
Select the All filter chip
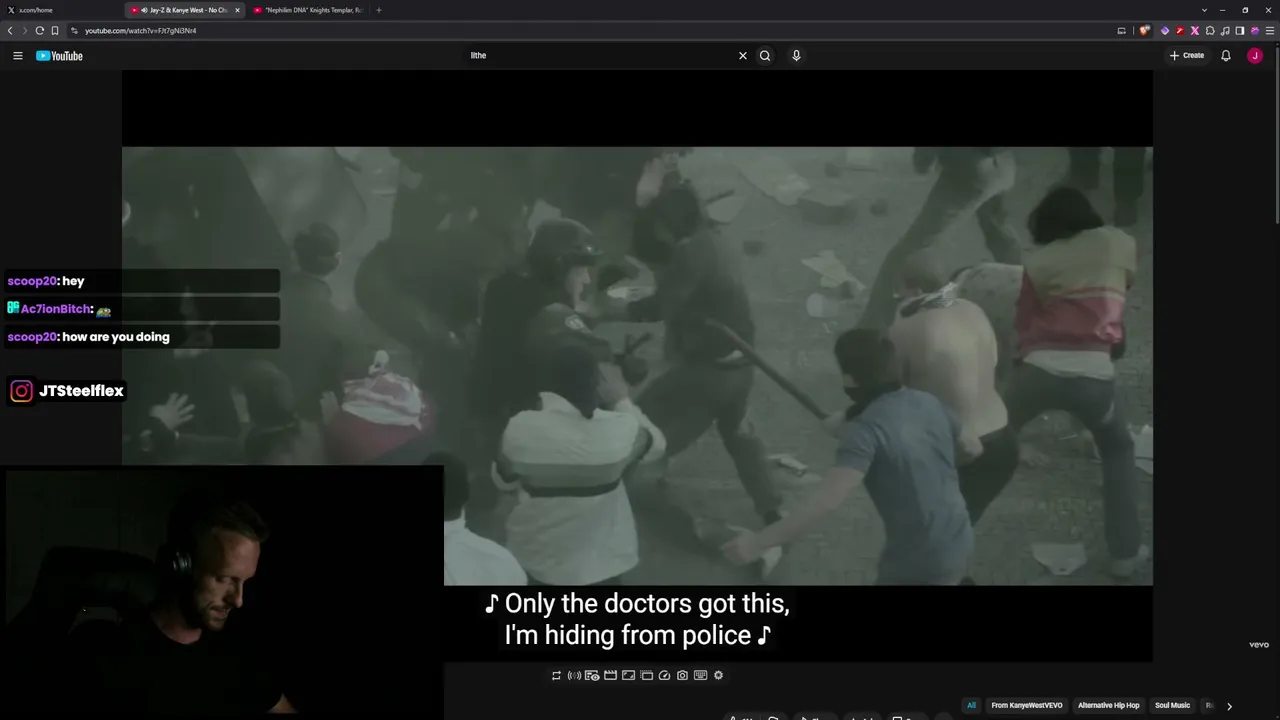(971, 706)
